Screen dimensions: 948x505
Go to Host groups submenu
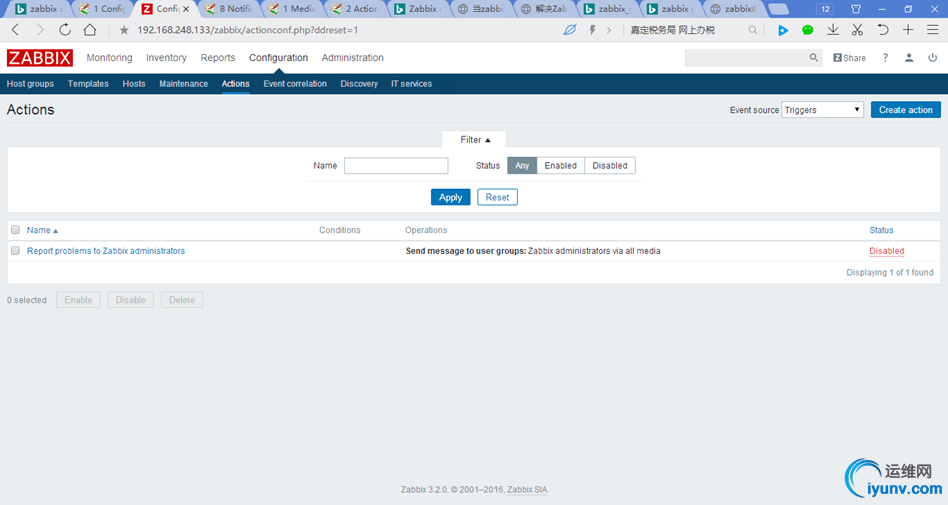pos(30,84)
